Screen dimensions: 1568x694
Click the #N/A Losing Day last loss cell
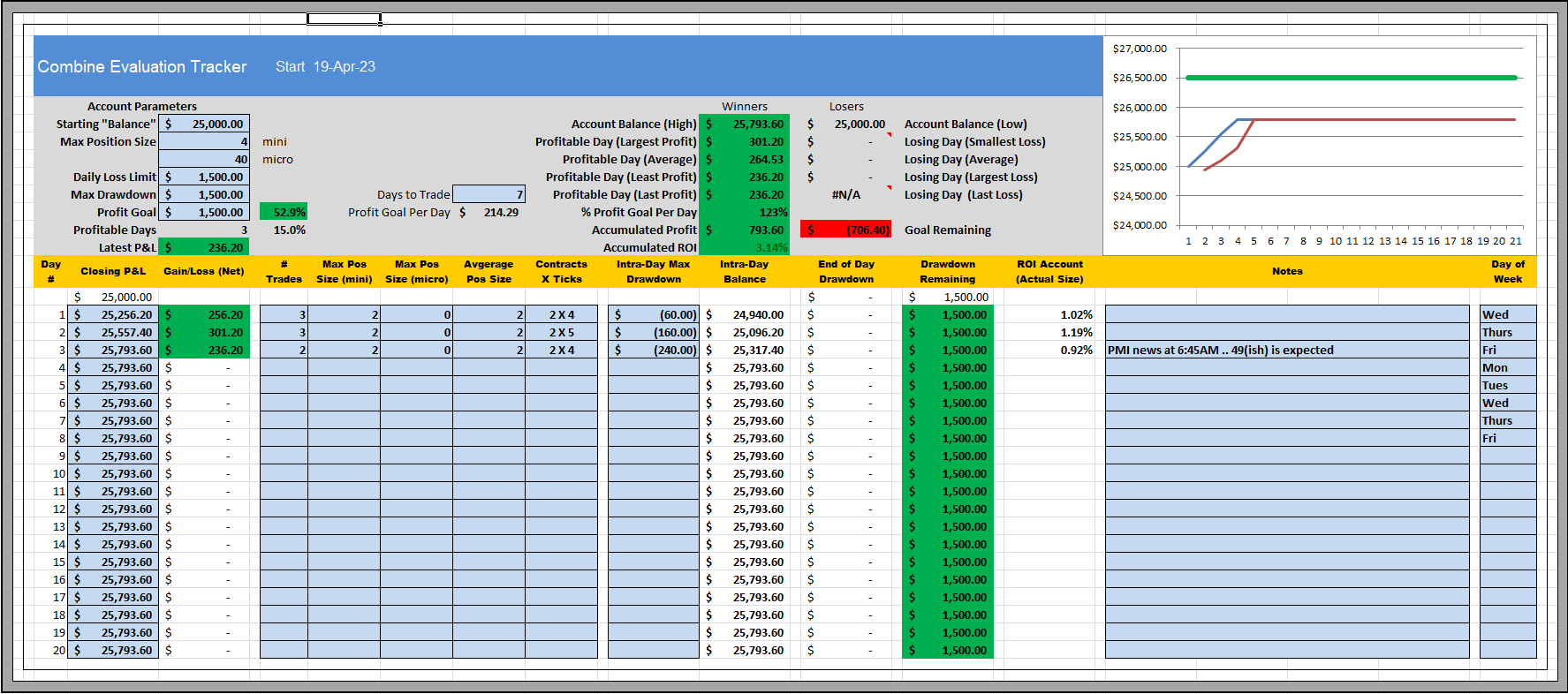pos(845,194)
